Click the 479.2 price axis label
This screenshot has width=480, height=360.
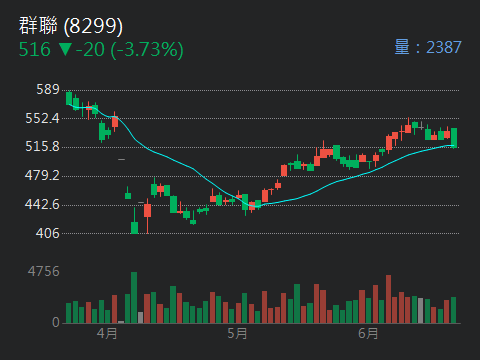coord(42,175)
